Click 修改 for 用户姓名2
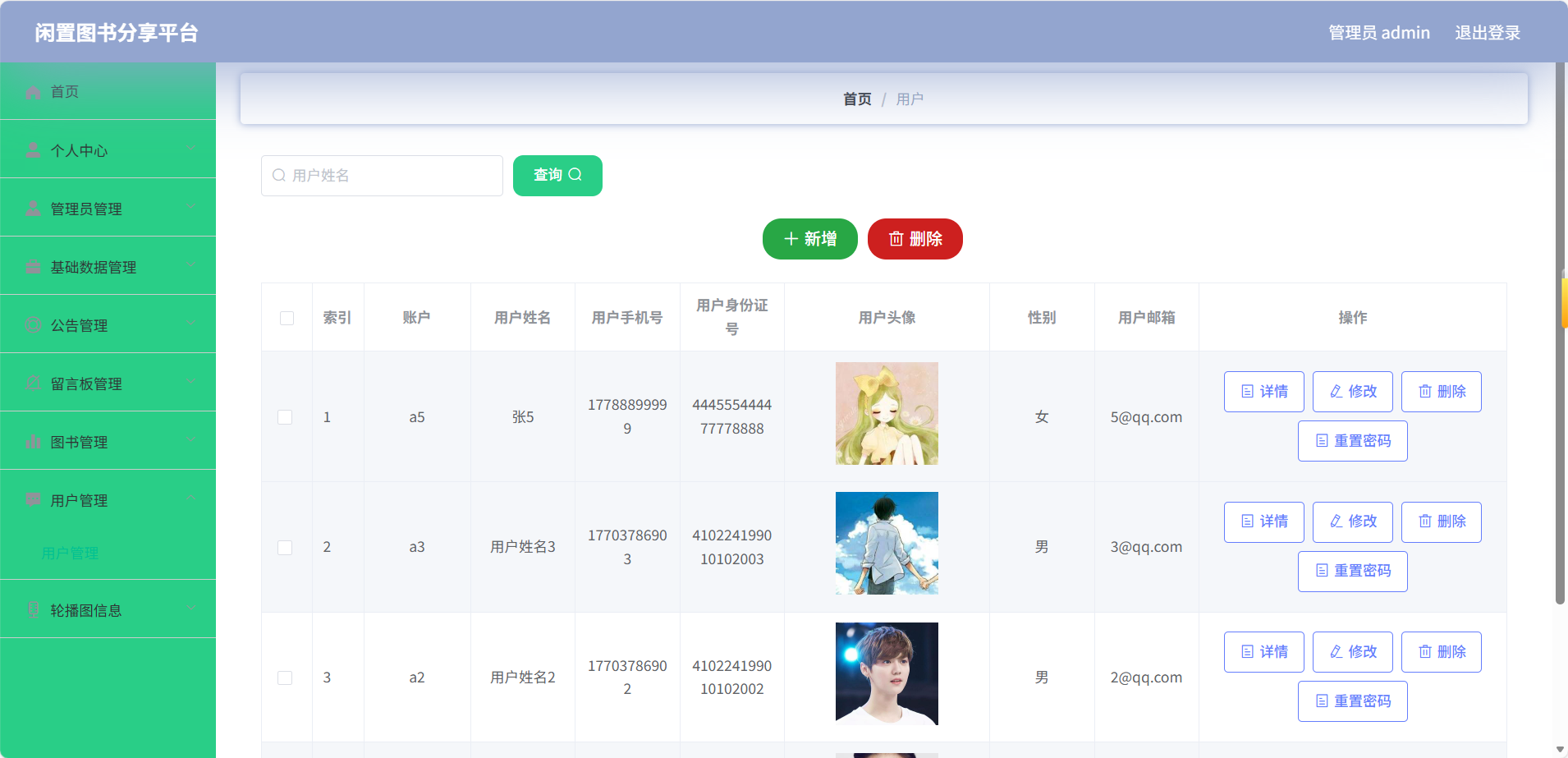 coord(1353,652)
